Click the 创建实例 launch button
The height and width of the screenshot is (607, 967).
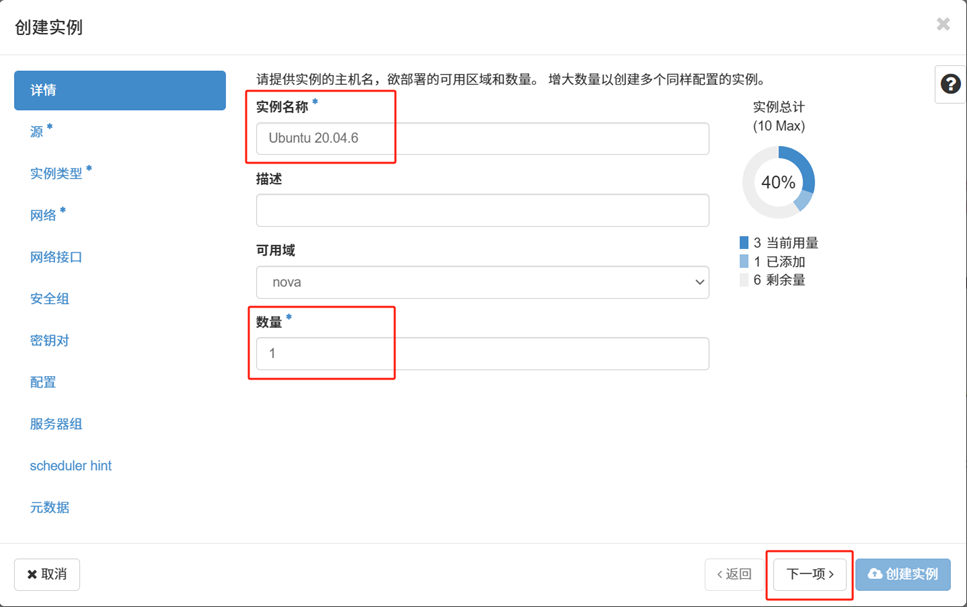click(903, 574)
